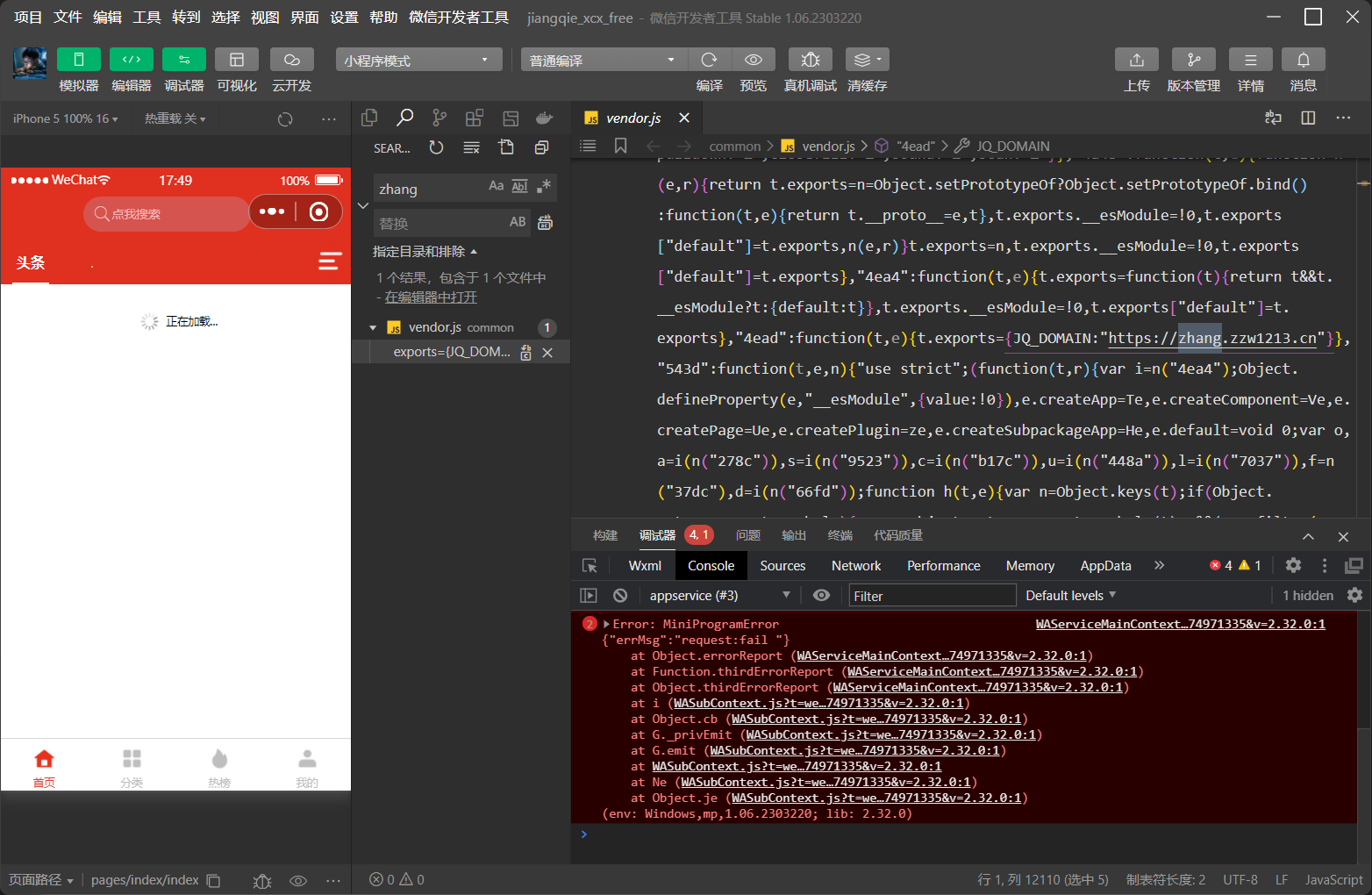Switch to the Network devtools tab
This screenshot has height=895, width=1372.
856,566
